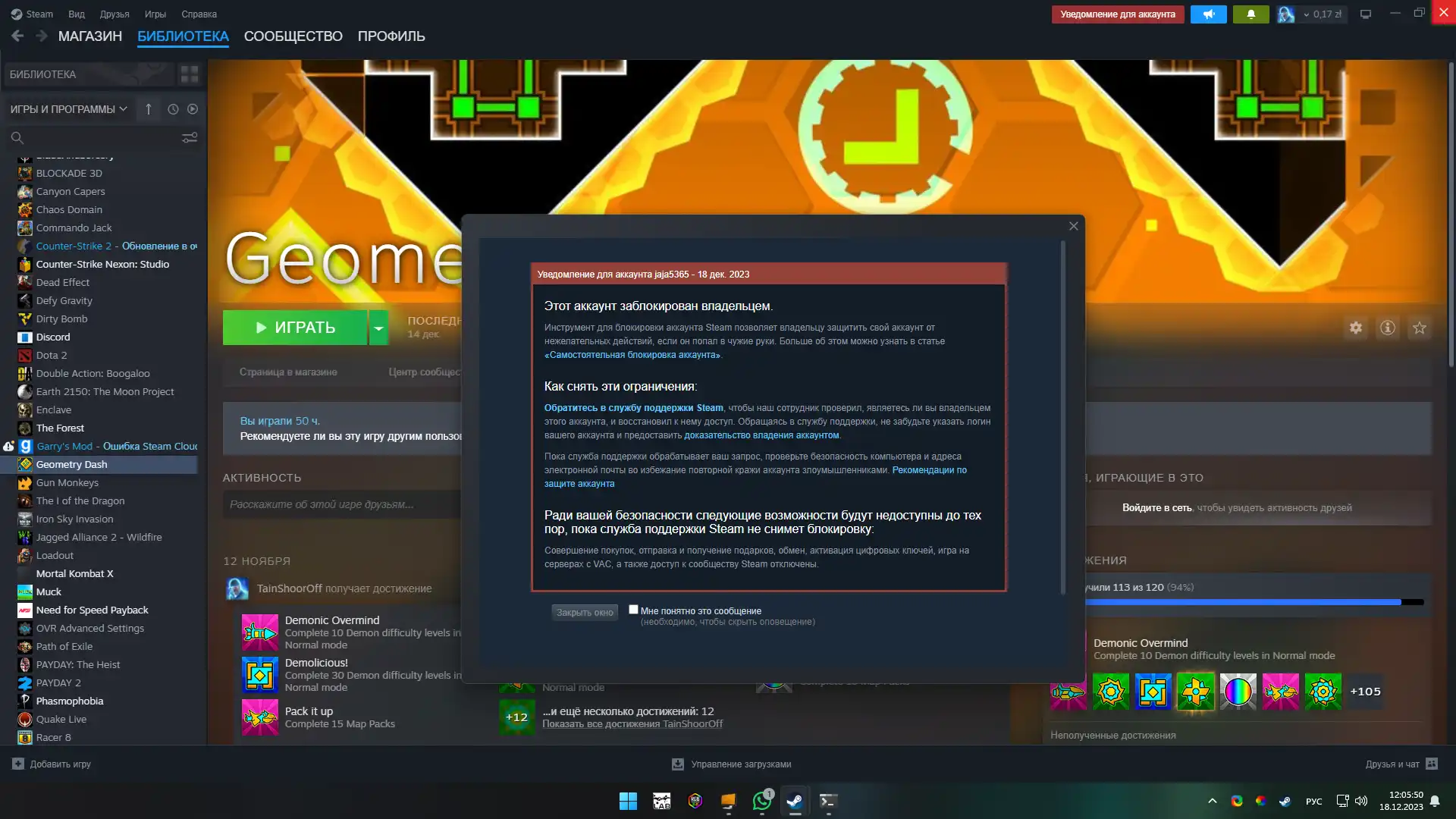The width and height of the screenshot is (1456, 819).
Task: Click the Add game plus icon
Action: (x=18, y=764)
